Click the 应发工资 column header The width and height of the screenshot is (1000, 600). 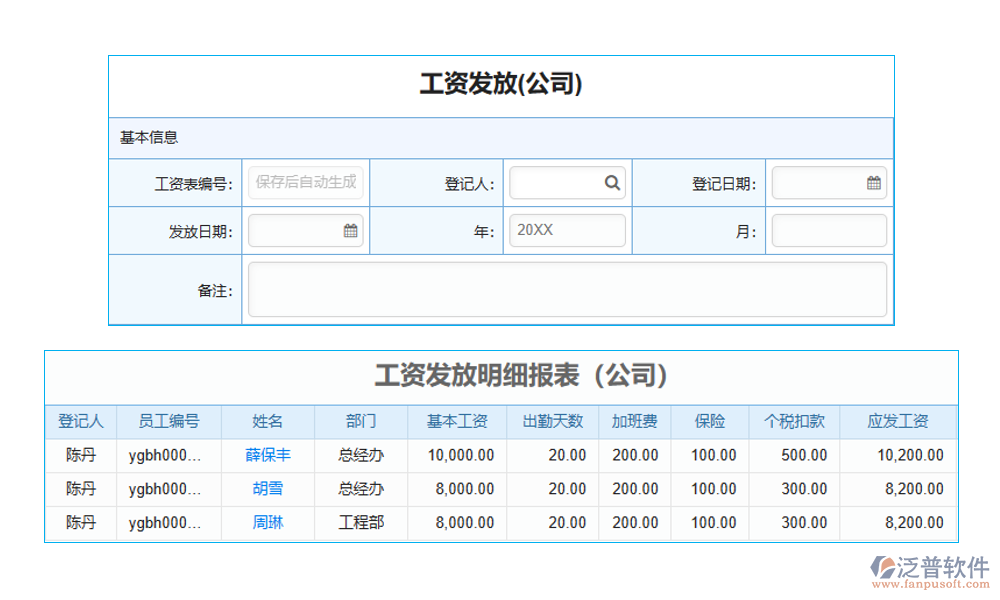898,421
